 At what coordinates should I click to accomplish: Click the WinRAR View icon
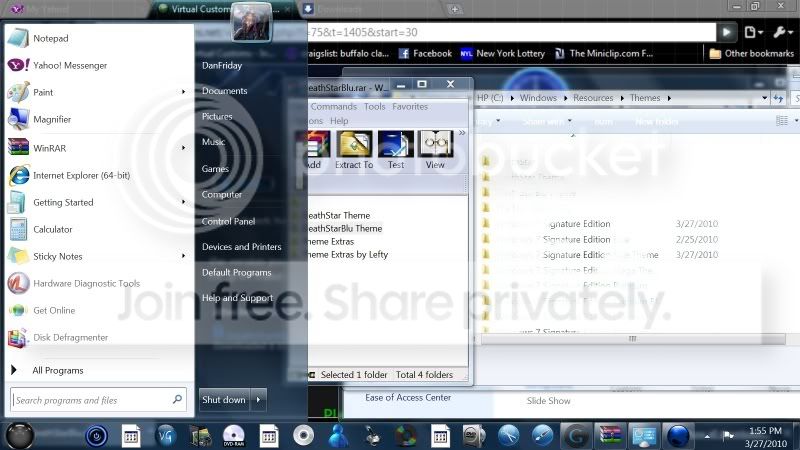[x=435, y=150]
